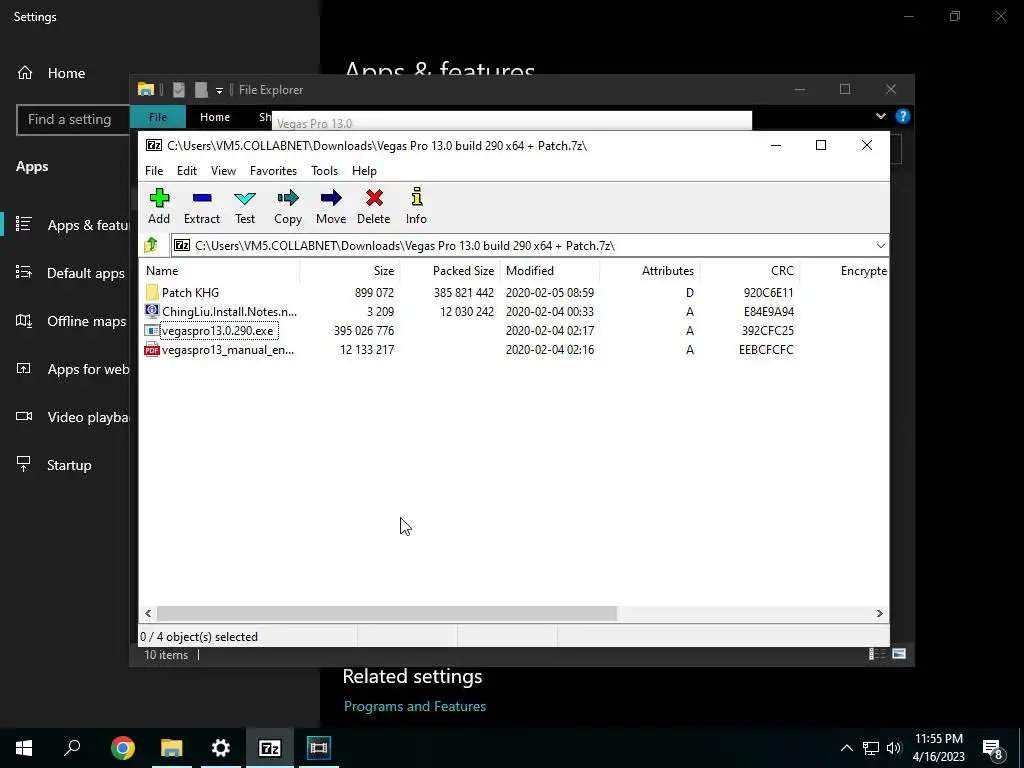Click the size value 12 133 217
1024x768 pixels.
point(367,349)
